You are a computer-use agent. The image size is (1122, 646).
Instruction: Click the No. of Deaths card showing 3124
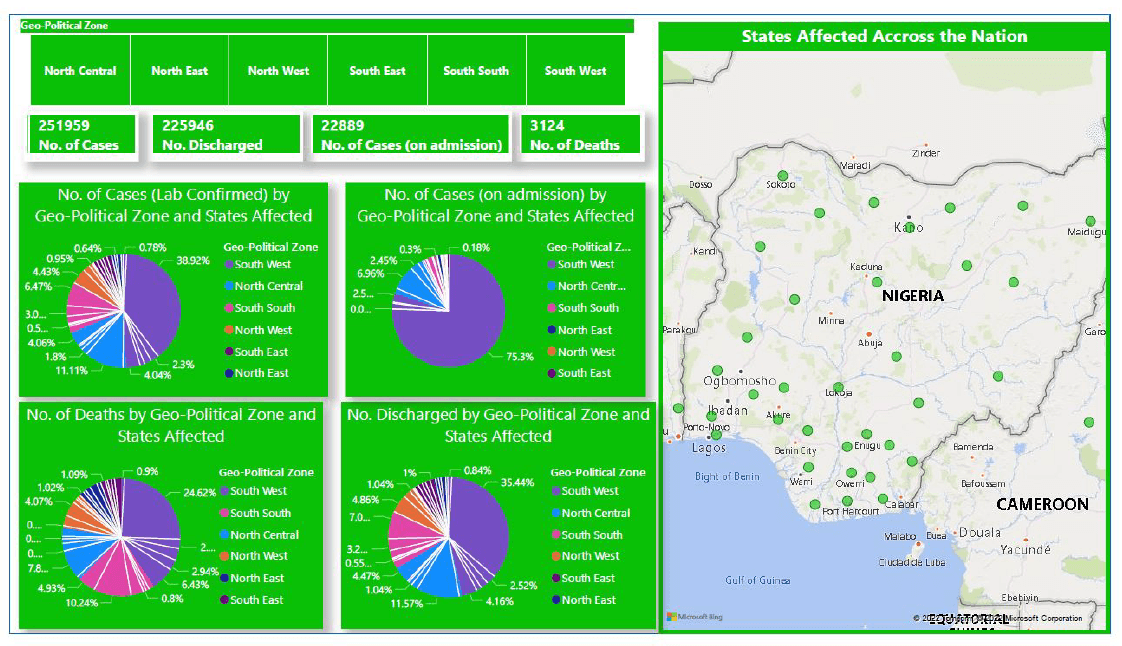click(580, 135)
